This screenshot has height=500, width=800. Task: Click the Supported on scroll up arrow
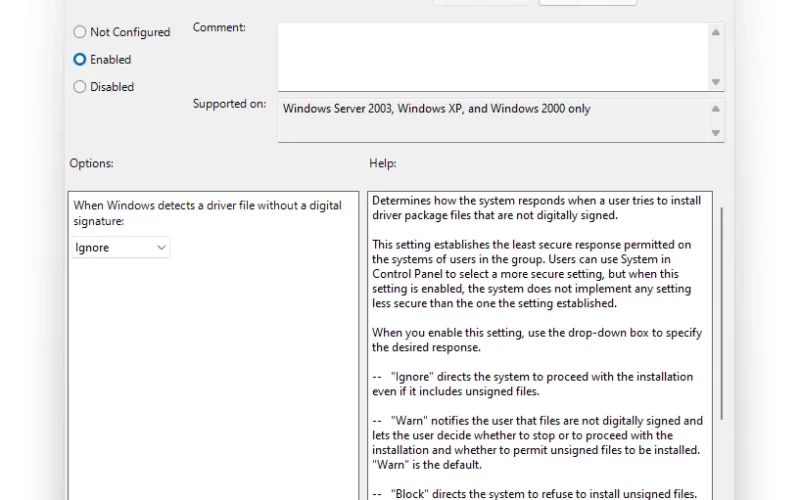(716, 109)
